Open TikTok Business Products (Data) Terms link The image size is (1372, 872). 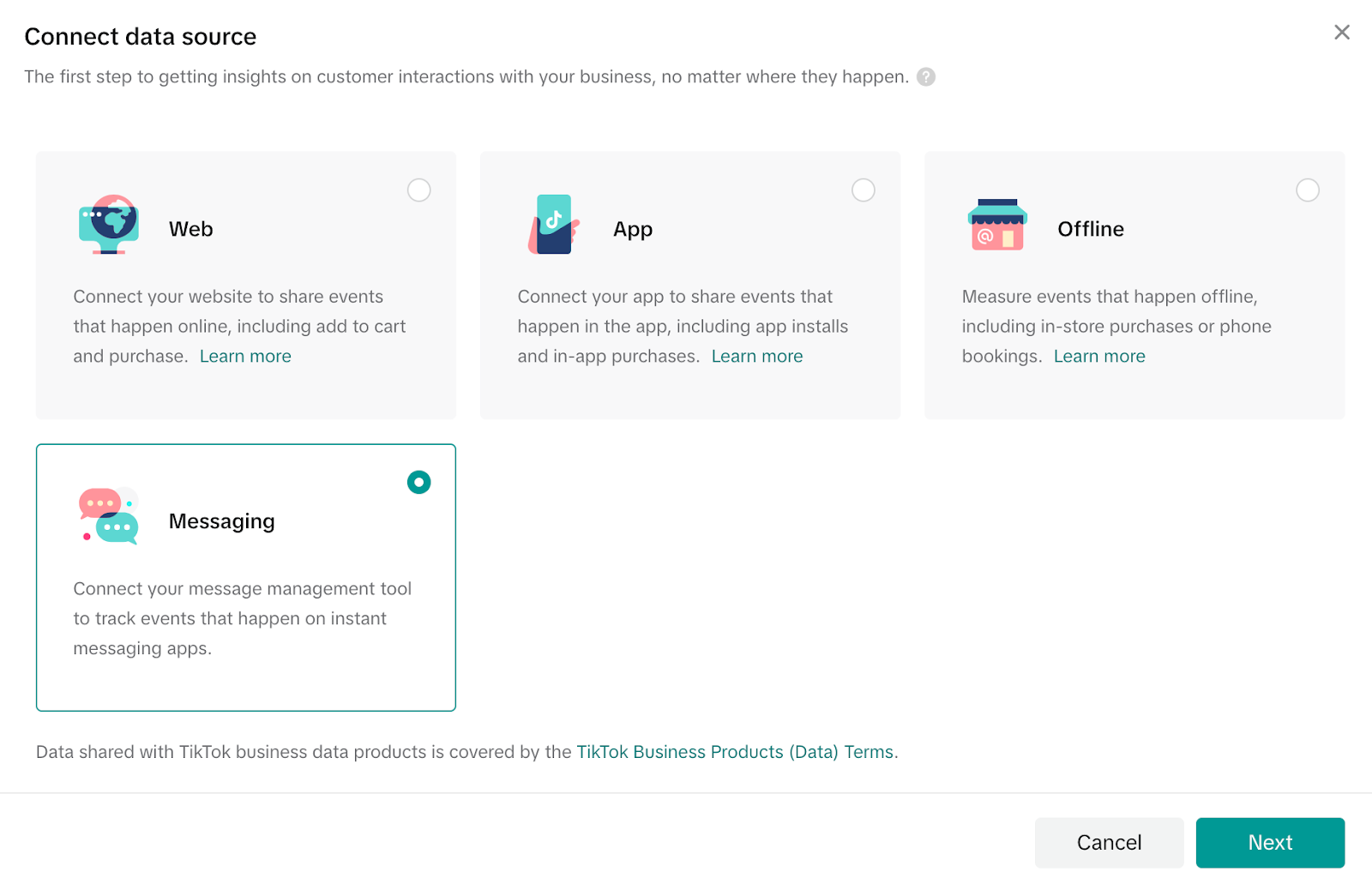(x=735, y=752)
